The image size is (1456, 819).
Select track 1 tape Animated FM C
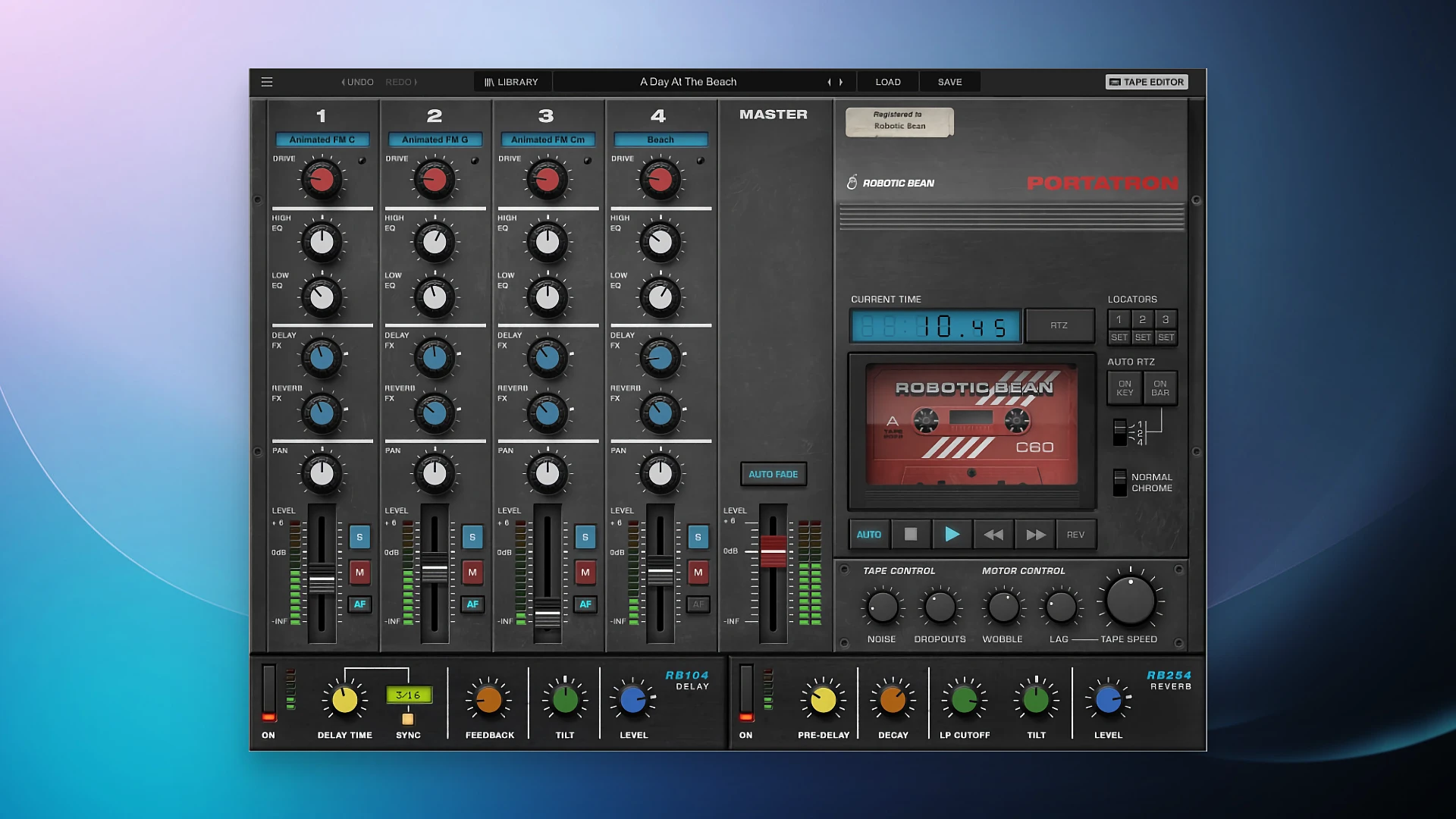tap(322, 140)
